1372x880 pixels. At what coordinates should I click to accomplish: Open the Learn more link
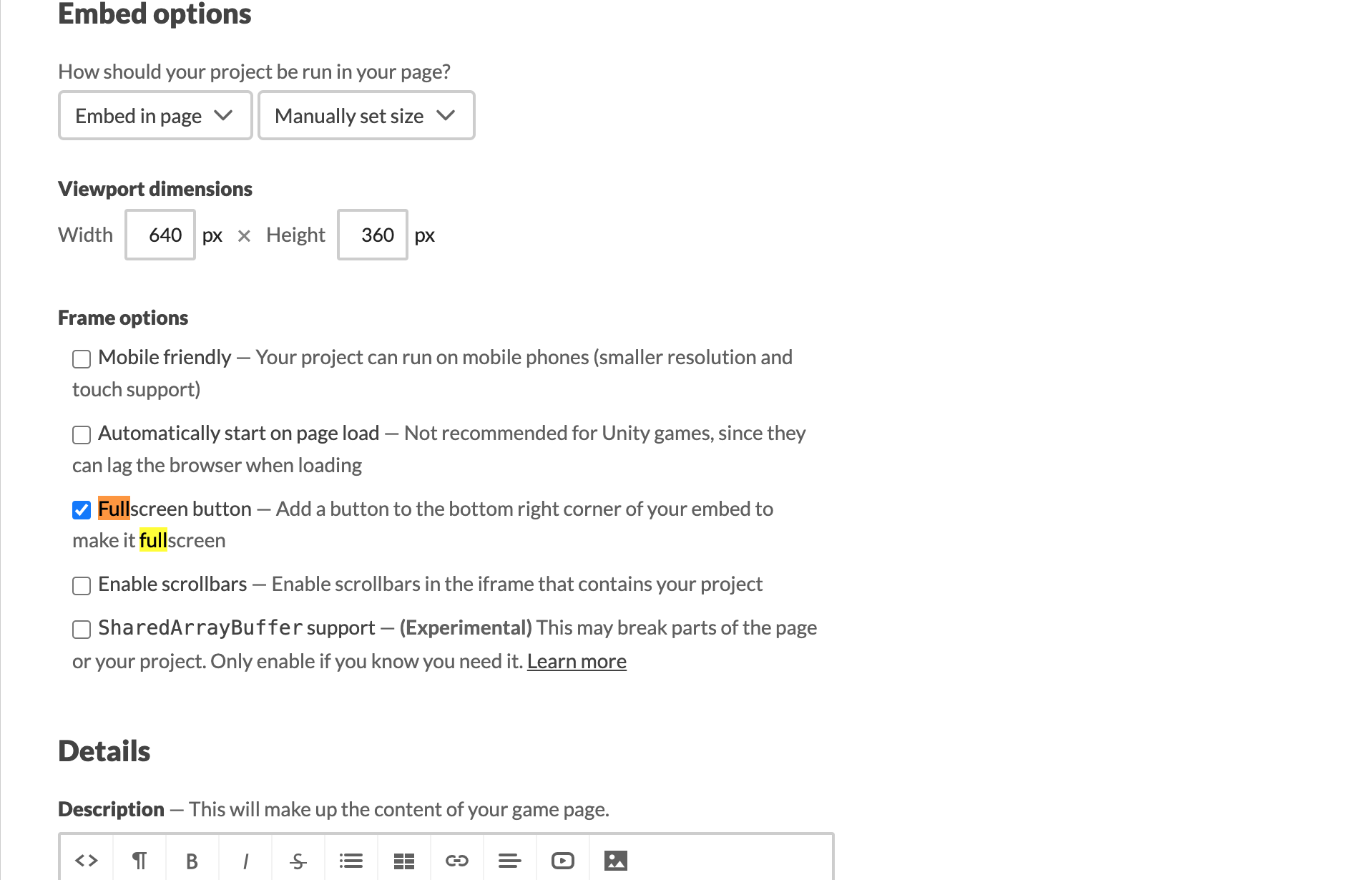click(x=577, y=662)
